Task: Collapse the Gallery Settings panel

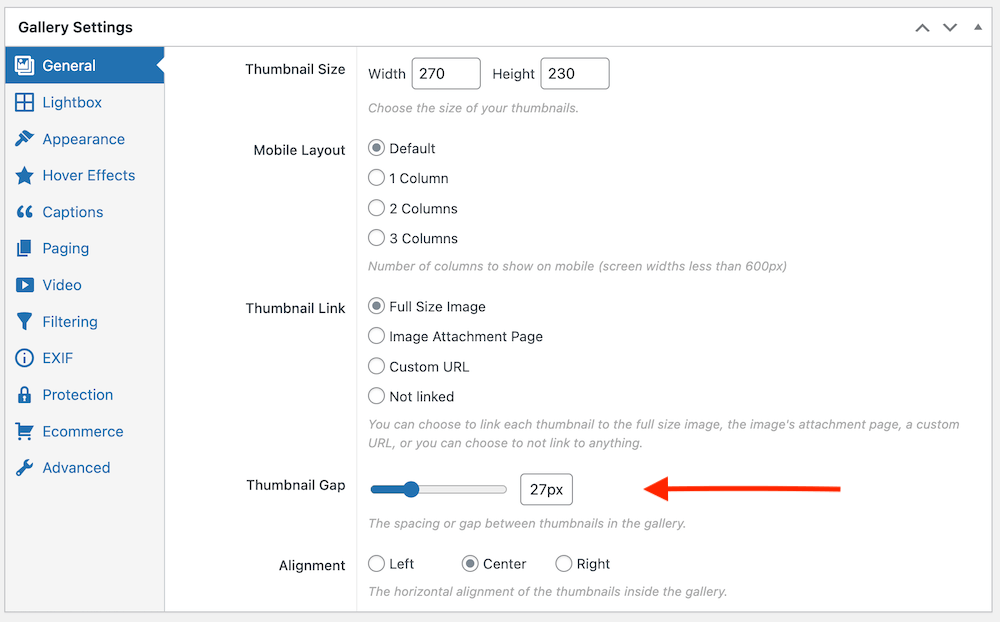Action: pyautogui.click(x=977, y=27)
